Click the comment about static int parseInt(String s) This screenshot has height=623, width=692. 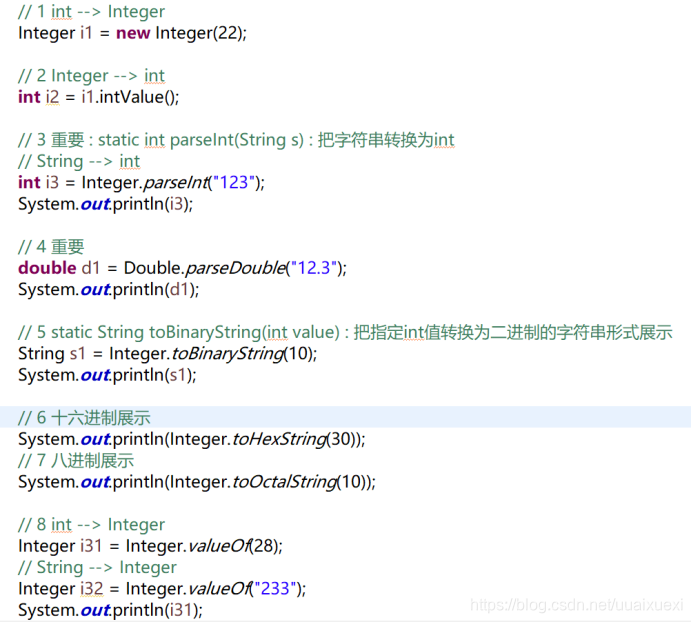click(236, 140)
